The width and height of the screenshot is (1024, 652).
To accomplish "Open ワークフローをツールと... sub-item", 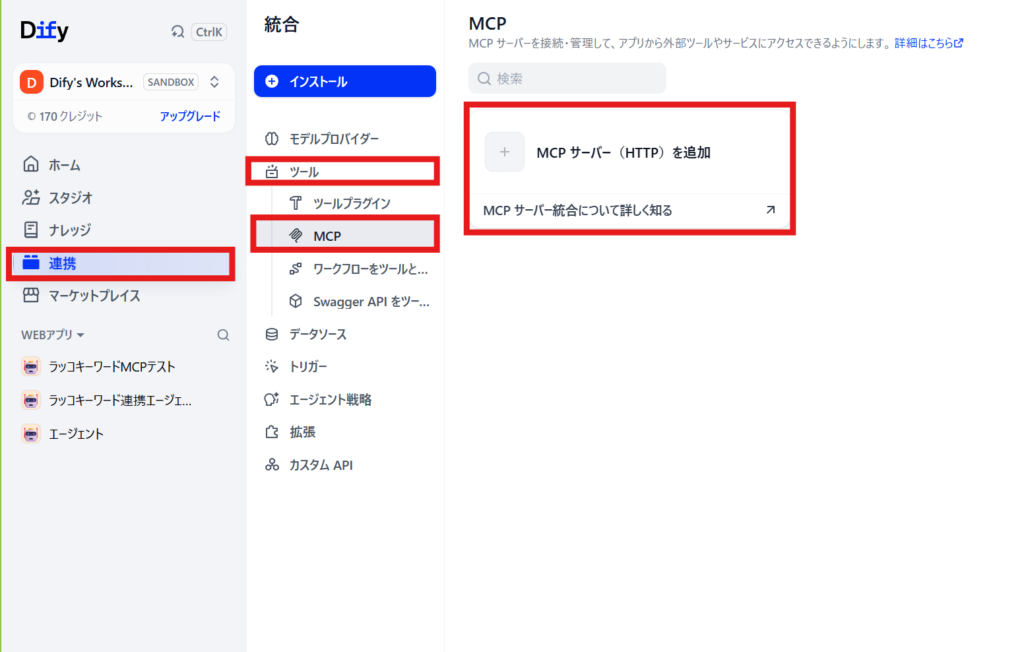I will (x=357, y=269).
